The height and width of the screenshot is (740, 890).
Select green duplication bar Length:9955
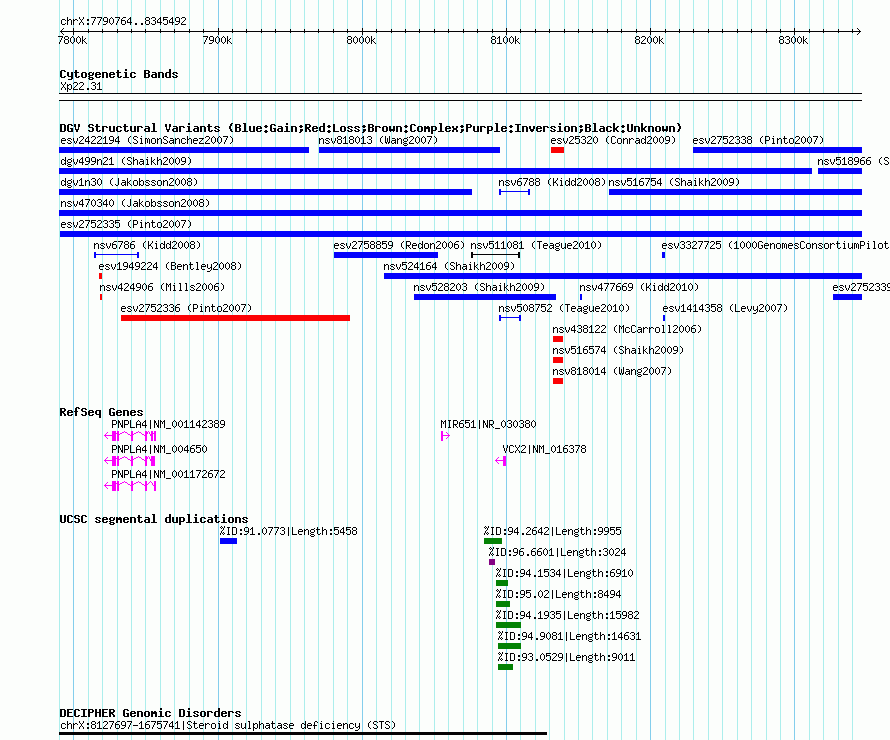point(493,541)
